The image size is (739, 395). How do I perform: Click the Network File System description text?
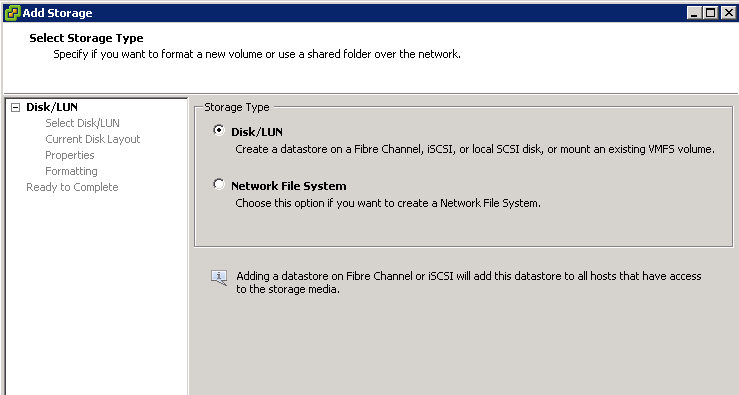tap(388, 203)
